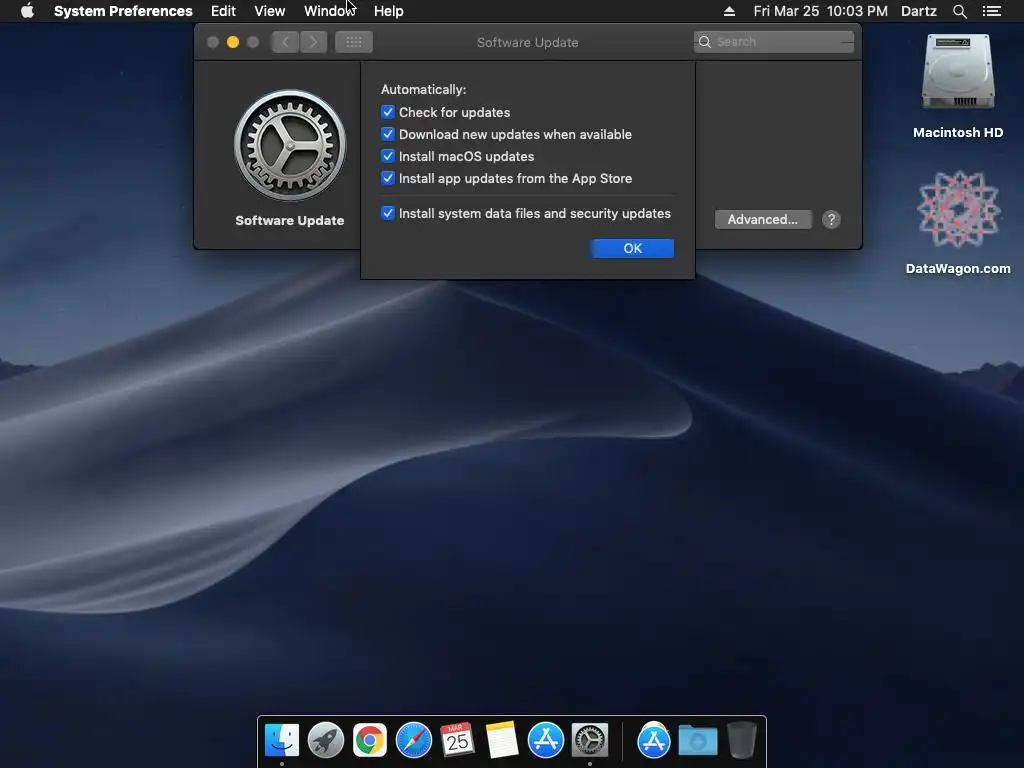This screenshot has height=768, width=1024.
Task: Click the Advanced... button
Action: click(763, 219)
